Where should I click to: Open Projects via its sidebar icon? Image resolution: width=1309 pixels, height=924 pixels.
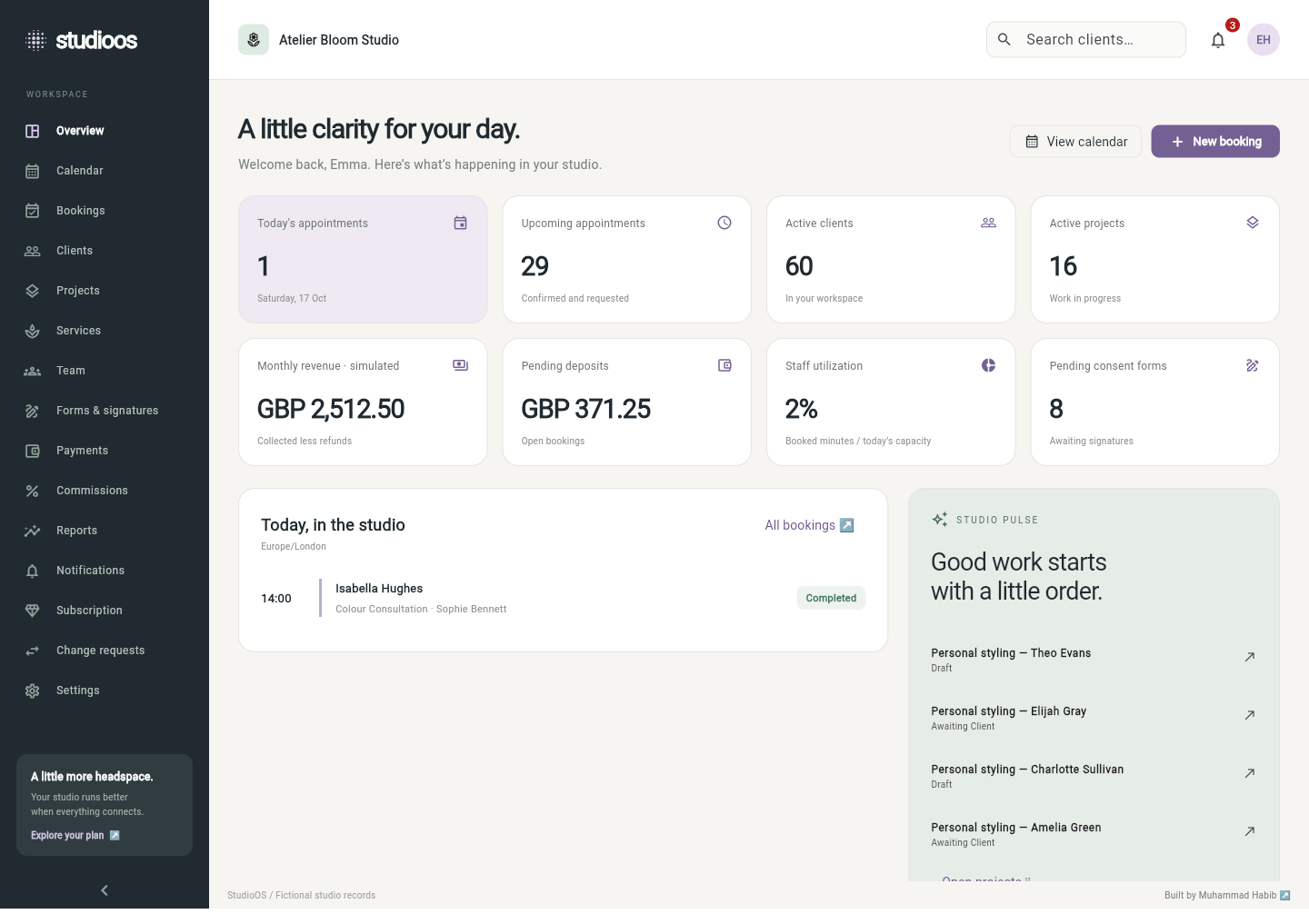pos(33,291)
